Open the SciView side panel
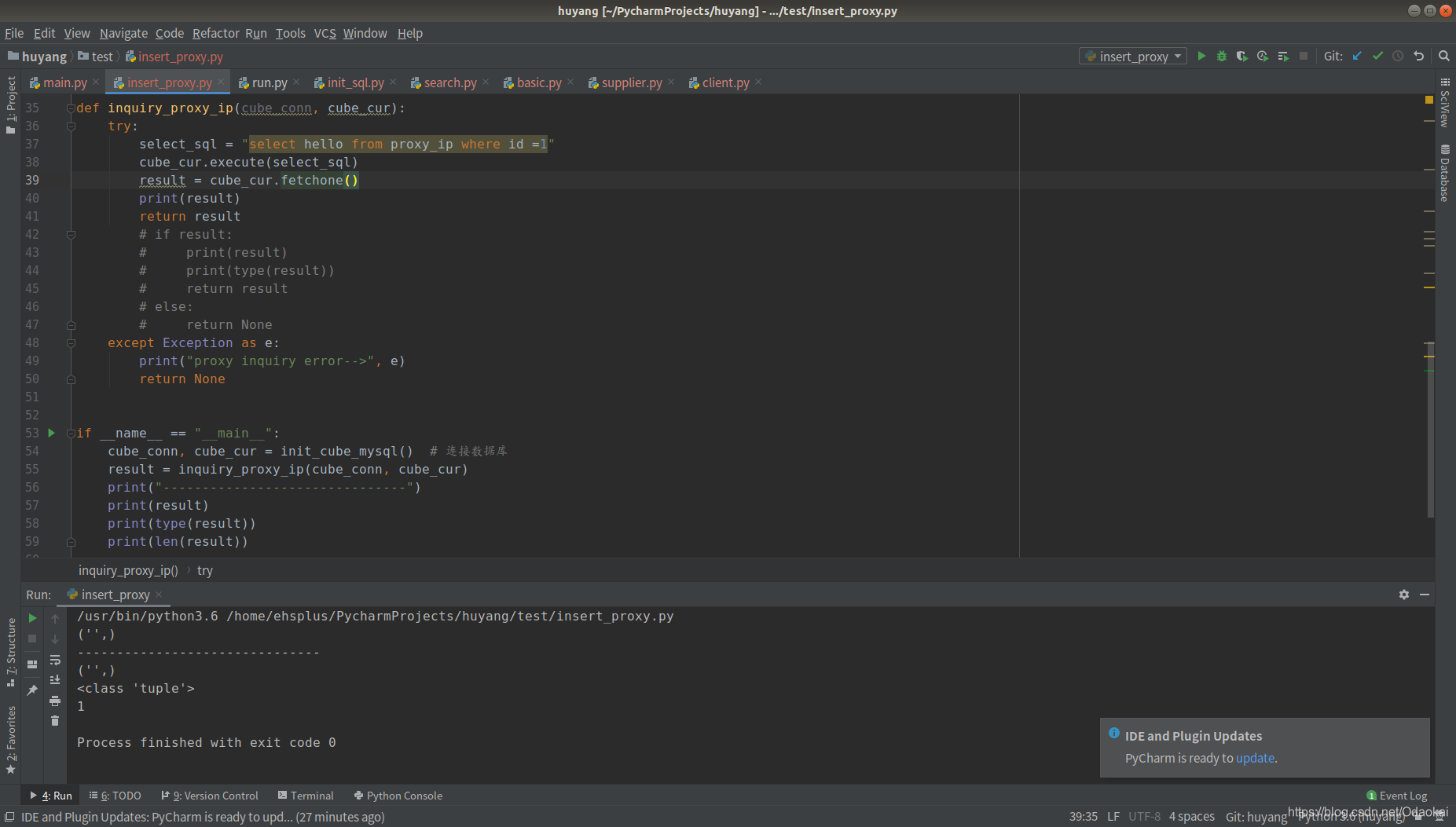The width and height of the screenshot is (1456, 827). tap(1445, 103)
